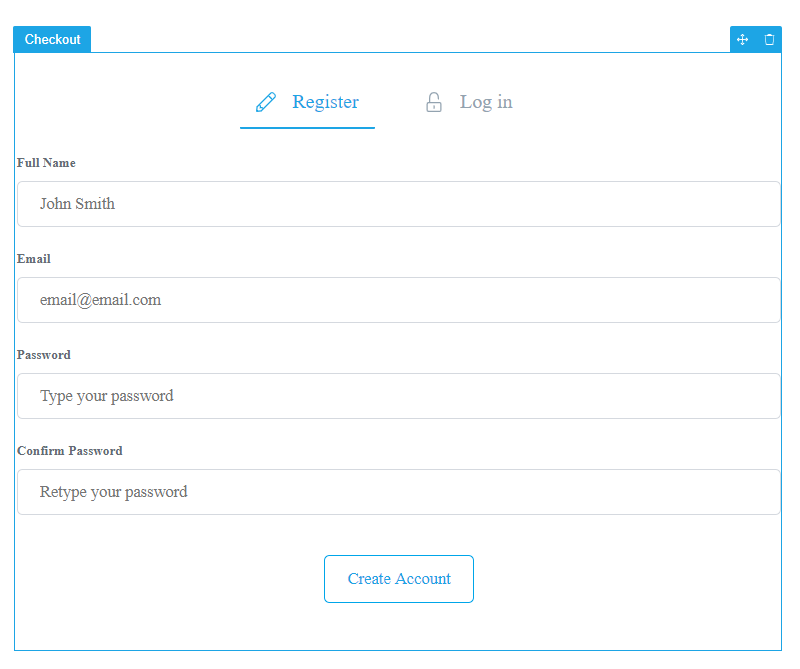Click the 'Password' field label
Viewport: 800px width, 669px height.
coord(44,355)
